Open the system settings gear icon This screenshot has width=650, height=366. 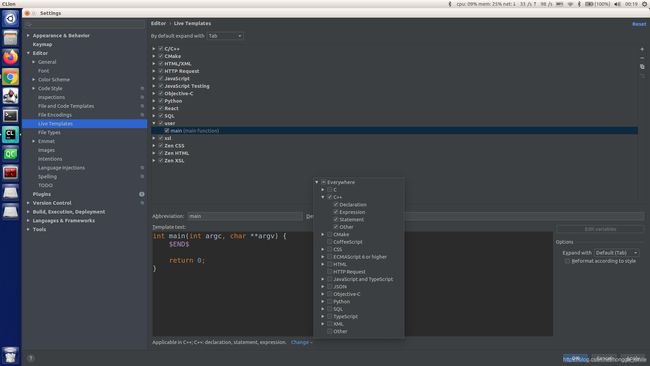click(645, 4)
